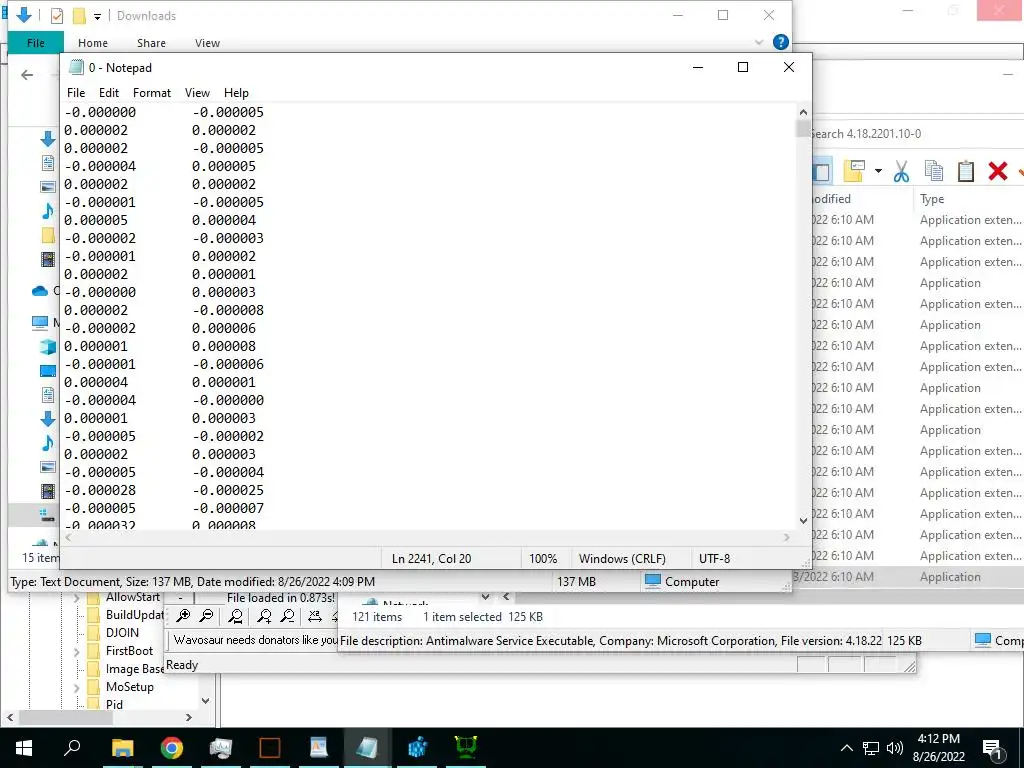
Task: Click the Copy icon in rear Explorer toolbar
Action: [933, 171]
